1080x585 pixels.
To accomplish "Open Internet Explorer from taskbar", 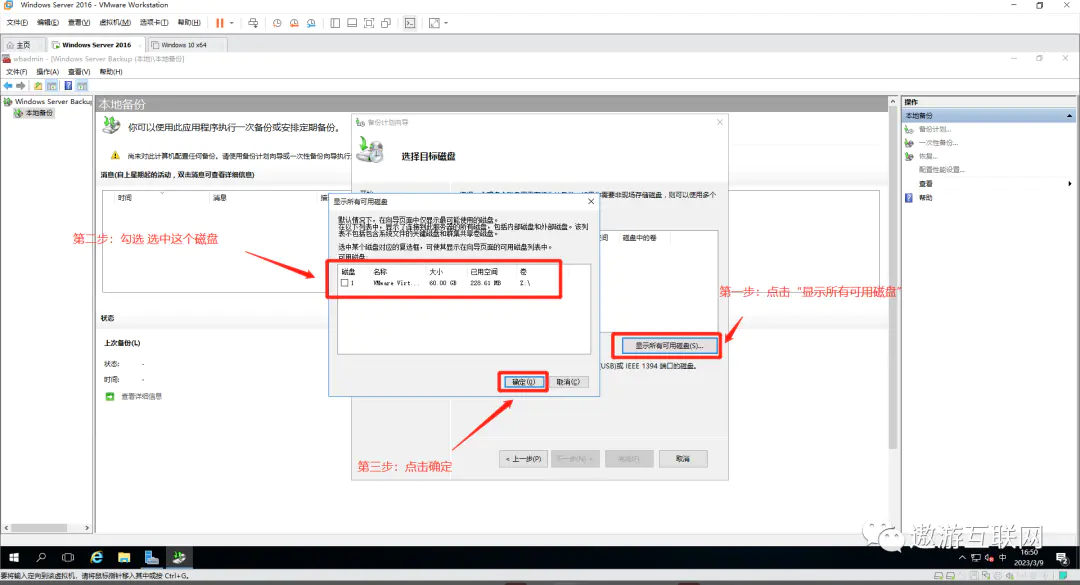I will [96, 557].
